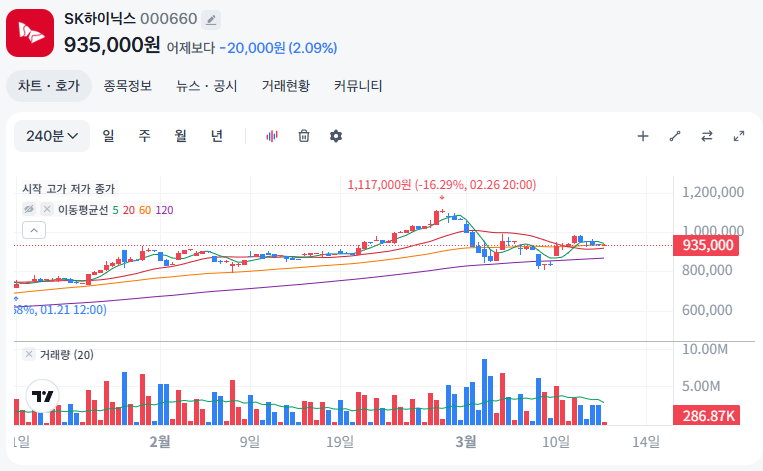Click the 시작 고가 저가 종가 legend
763x471 pixels.
(x=69, y=189)
